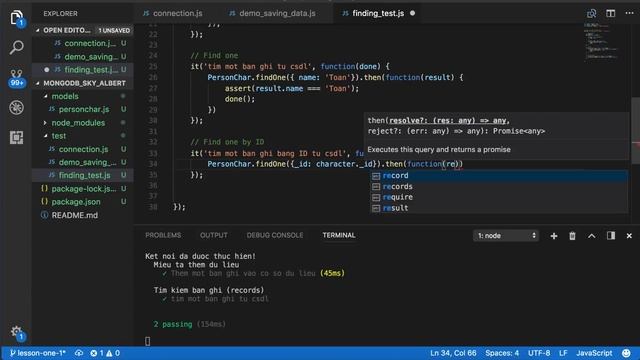
Task: Move panel position with layout icon
Action: click(x=611, y=236)
